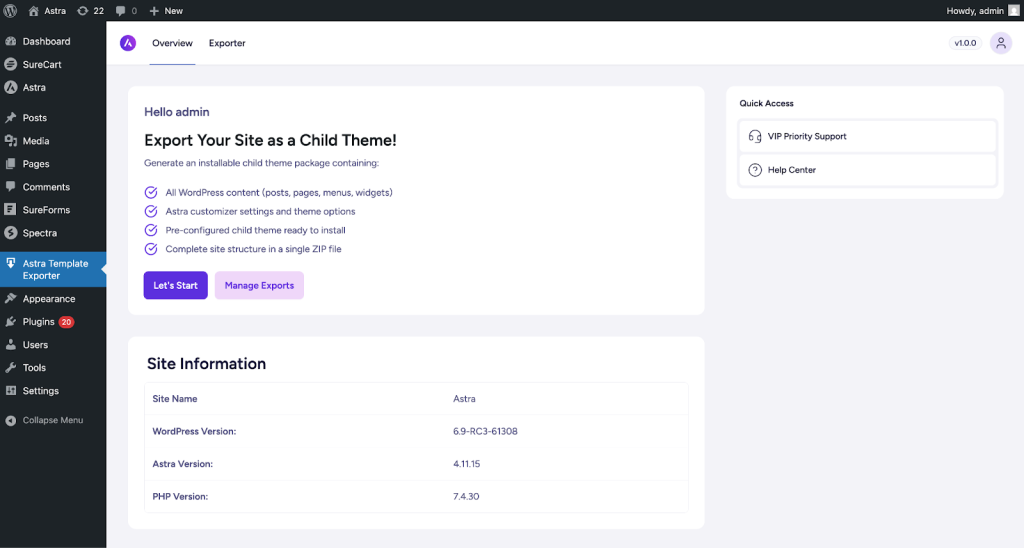
Task: Switch to the Exporter tab
Action: click(227, 43)
